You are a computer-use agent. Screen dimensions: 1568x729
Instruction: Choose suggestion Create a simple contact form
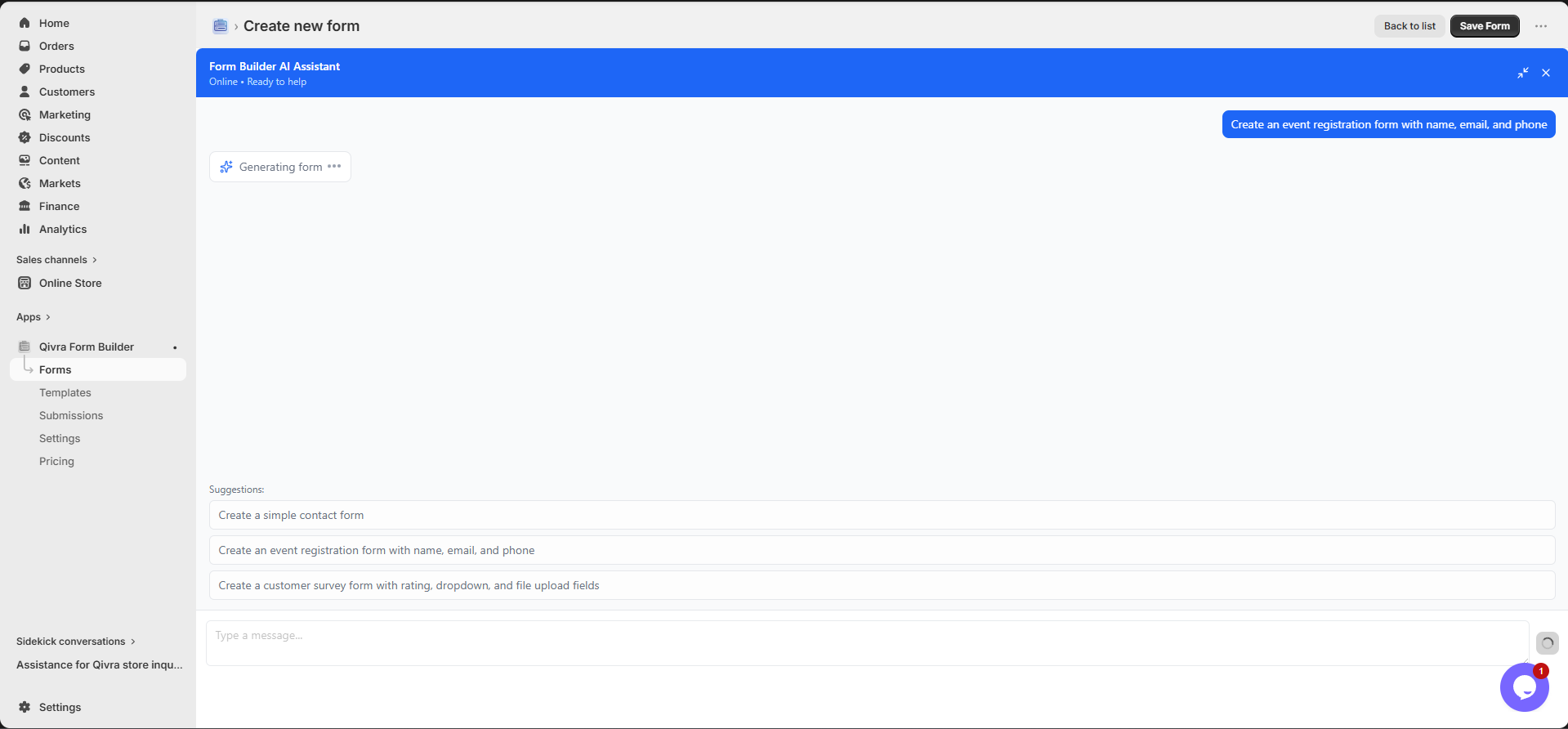pos(882,515)
